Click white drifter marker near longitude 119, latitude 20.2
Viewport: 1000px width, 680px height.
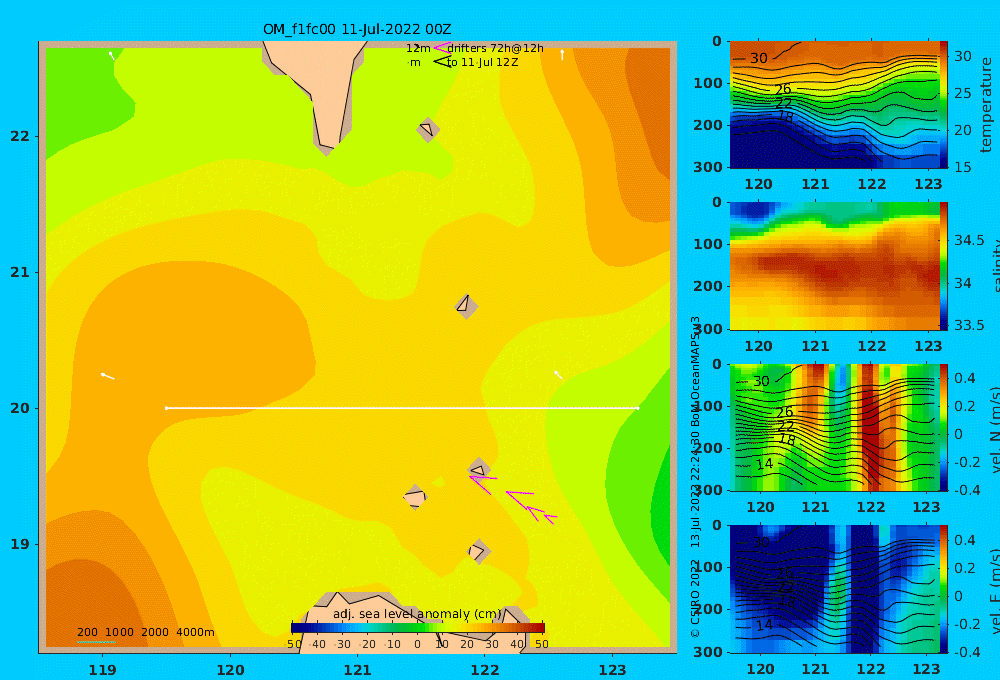point(108,376)
